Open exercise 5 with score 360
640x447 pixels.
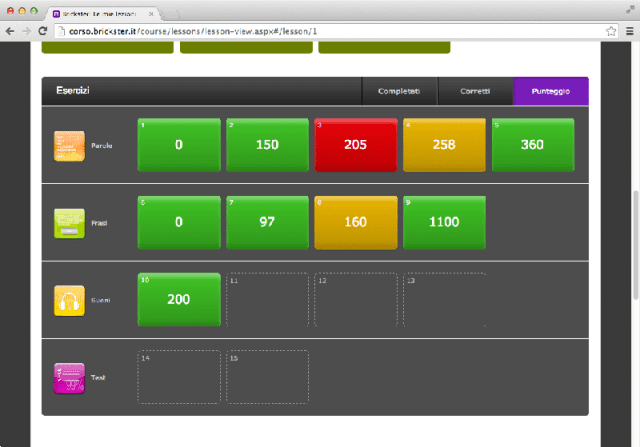pyautogui.click(x=532, y=145)
